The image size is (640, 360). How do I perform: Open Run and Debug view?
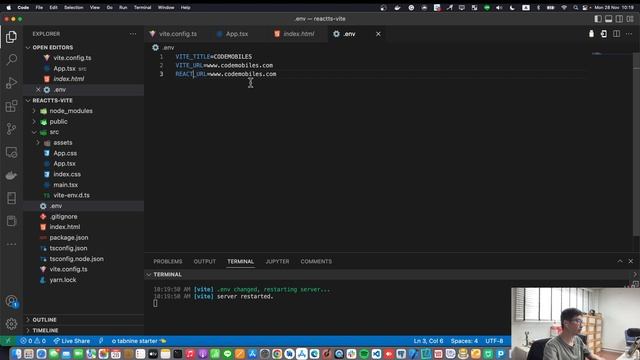click(11, 83)
